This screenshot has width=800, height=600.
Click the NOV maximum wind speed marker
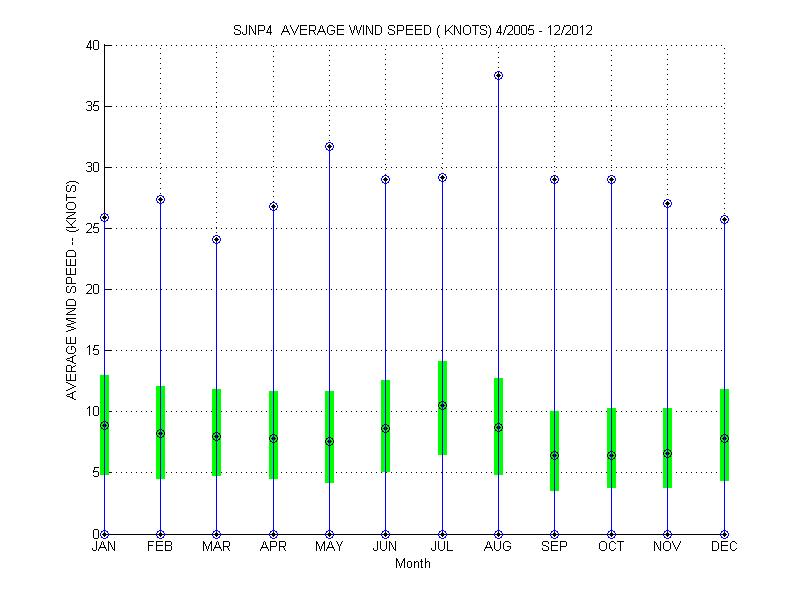point(667,204)
